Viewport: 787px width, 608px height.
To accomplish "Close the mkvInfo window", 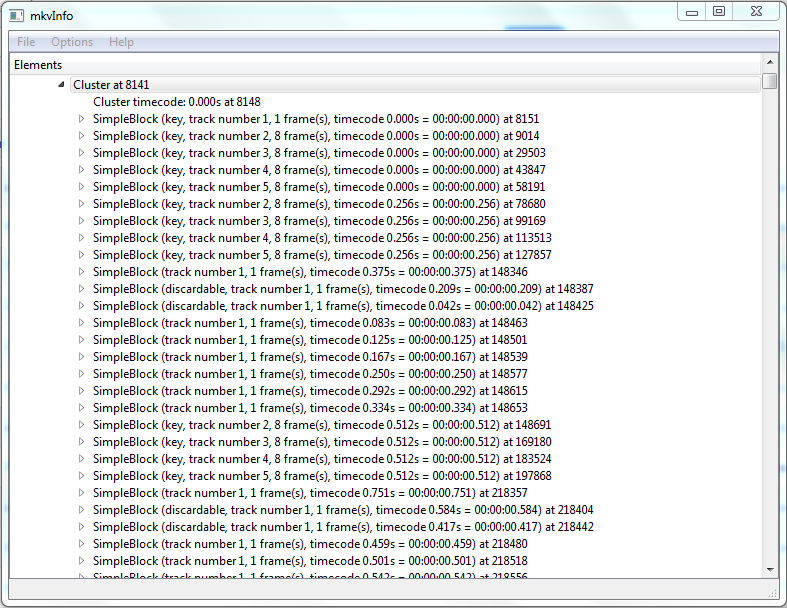I will 756,12.
